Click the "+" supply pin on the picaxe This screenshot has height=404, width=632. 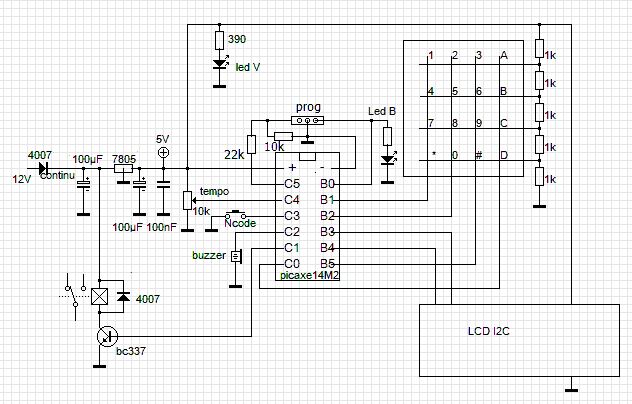coord(293,167)
